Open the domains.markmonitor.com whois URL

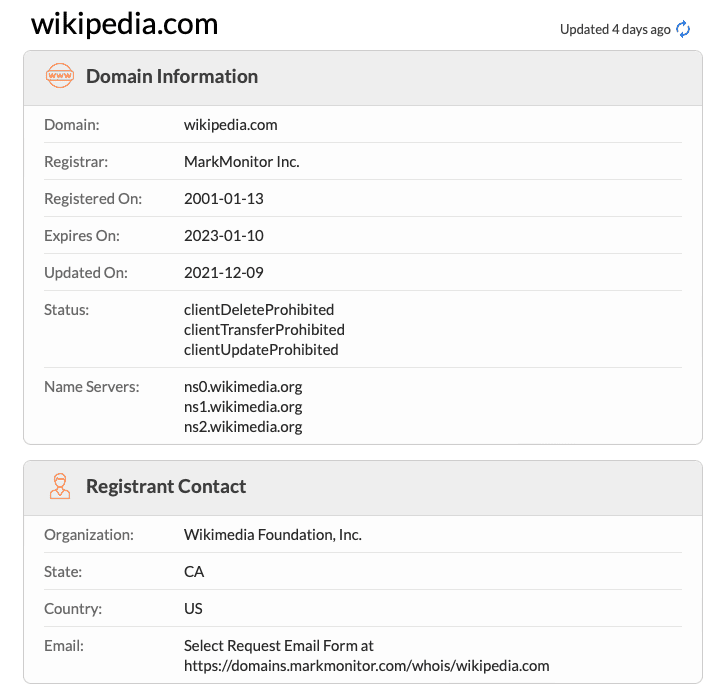[x=366, y=665]
